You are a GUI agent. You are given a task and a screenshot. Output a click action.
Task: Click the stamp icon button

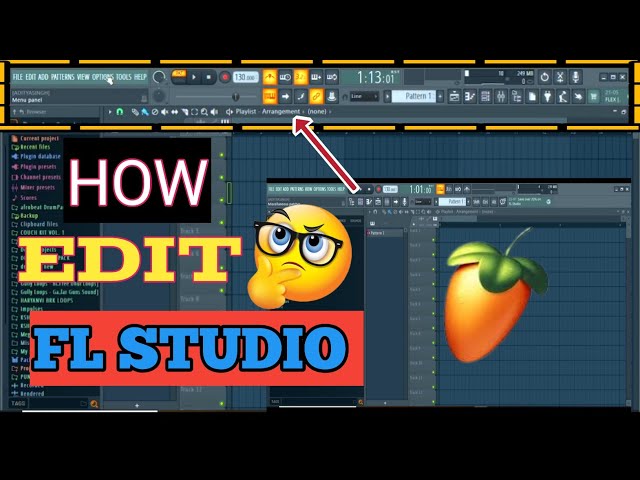[x=331, y=96]
